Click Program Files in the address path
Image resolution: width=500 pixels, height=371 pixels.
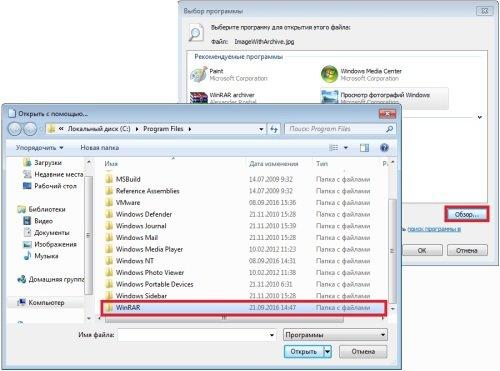point(163,129)
